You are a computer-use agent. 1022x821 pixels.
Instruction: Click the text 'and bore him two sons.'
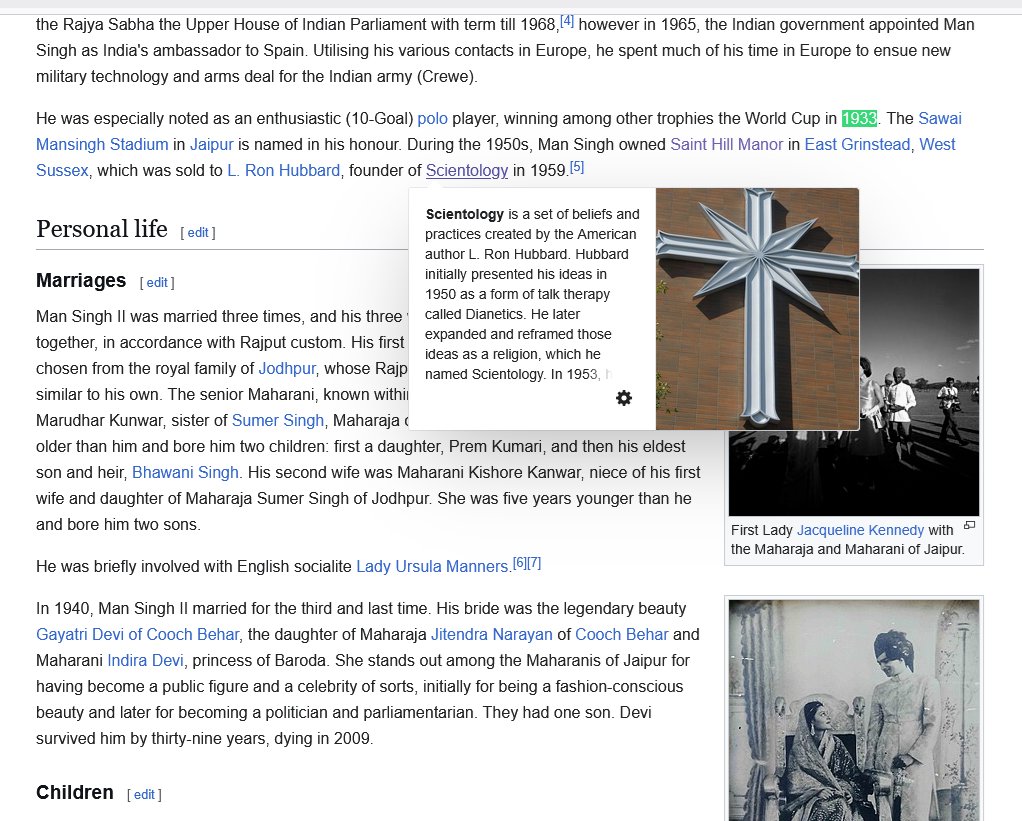pyautogui.click(x=118, y=525)
